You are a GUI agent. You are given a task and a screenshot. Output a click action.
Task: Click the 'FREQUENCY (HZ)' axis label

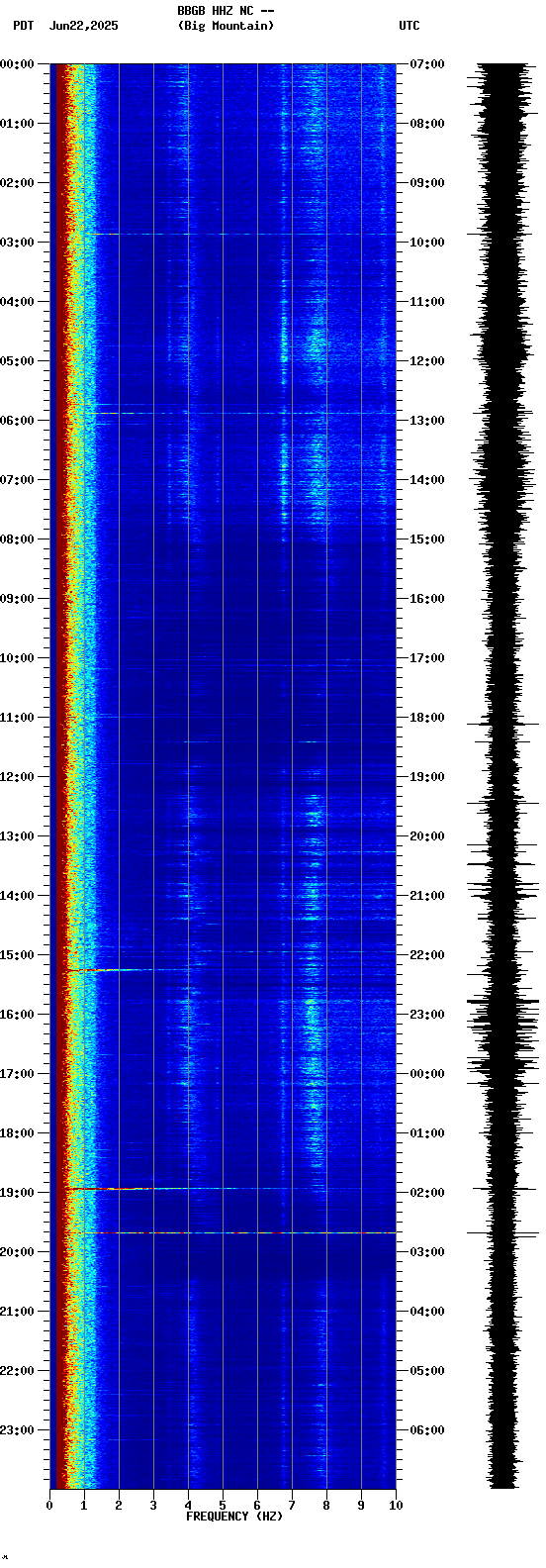click(234, 1517)
